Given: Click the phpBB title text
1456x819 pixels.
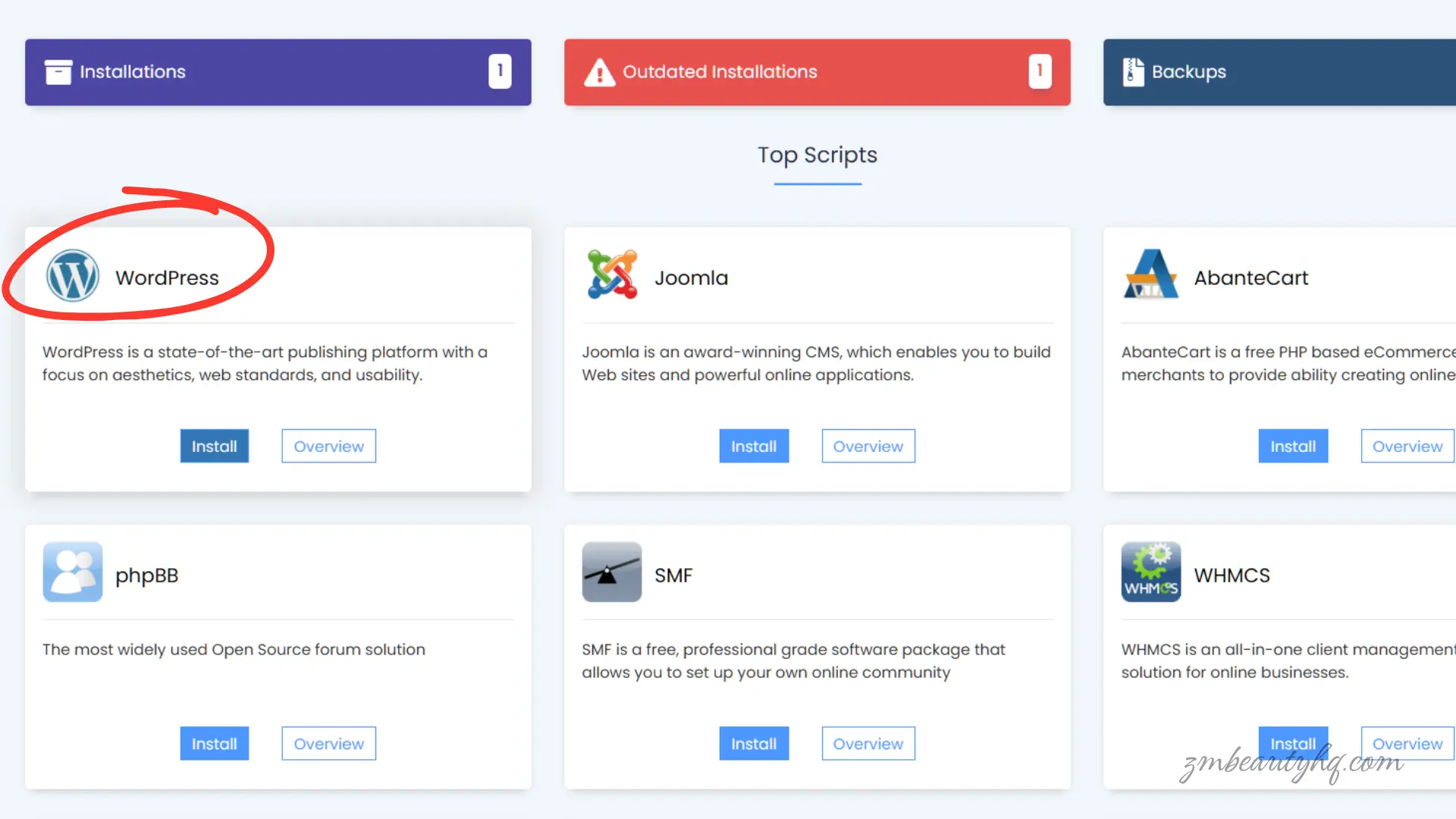Looking at the screenshot, I should (x=146, y=576).
